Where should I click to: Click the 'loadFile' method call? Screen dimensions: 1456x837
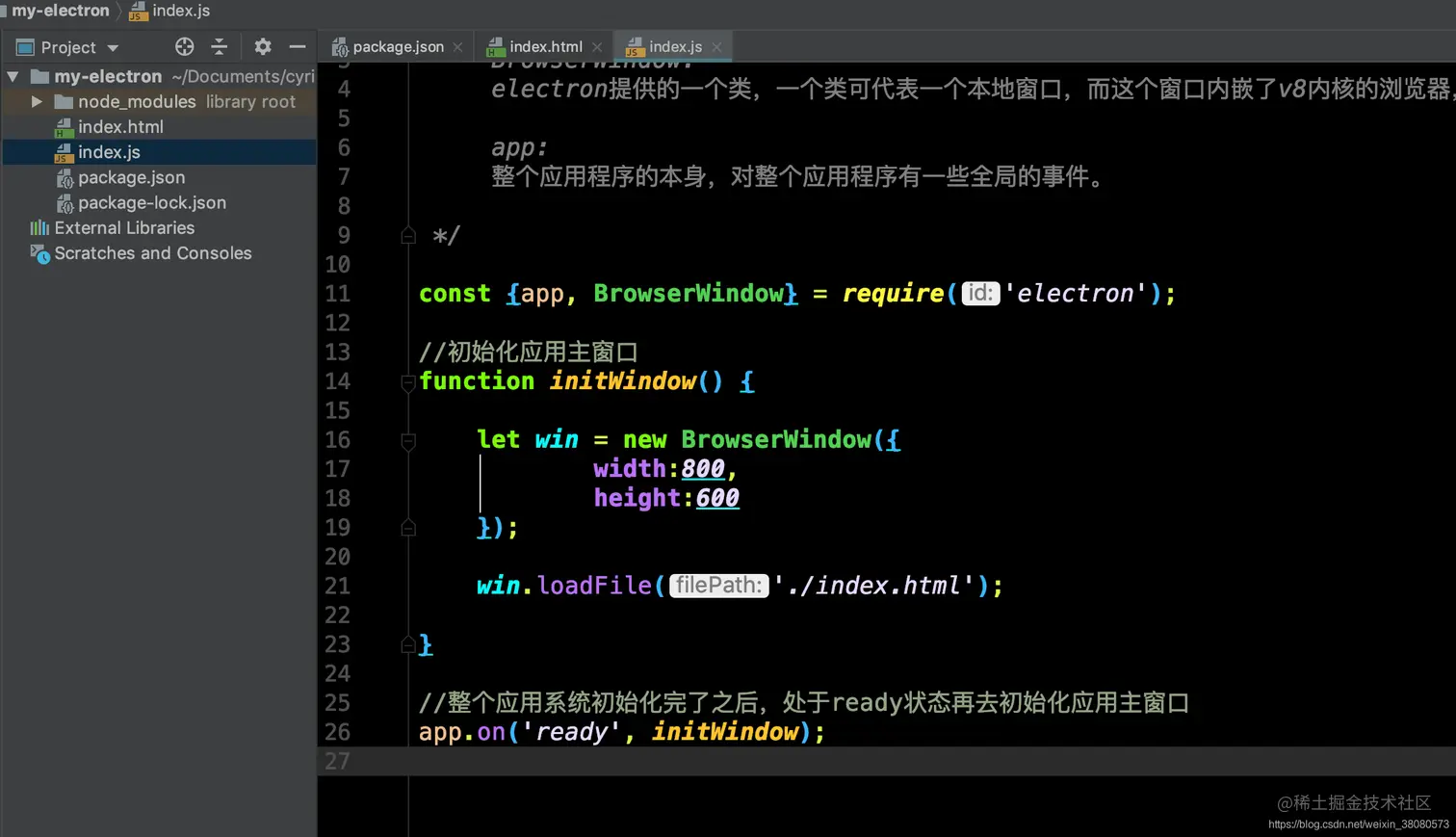coord(594,586)
